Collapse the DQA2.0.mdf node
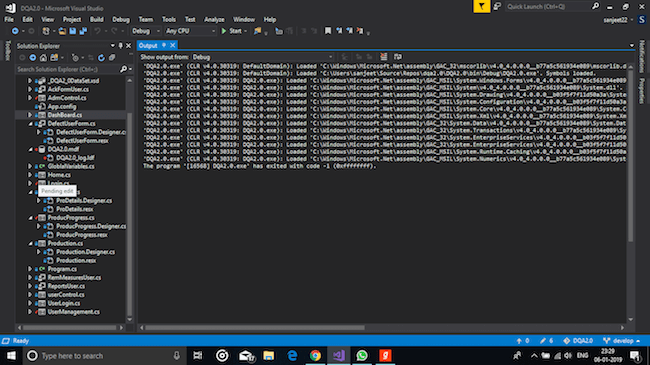This screenshot has width=650, height=365. [30, 149]
